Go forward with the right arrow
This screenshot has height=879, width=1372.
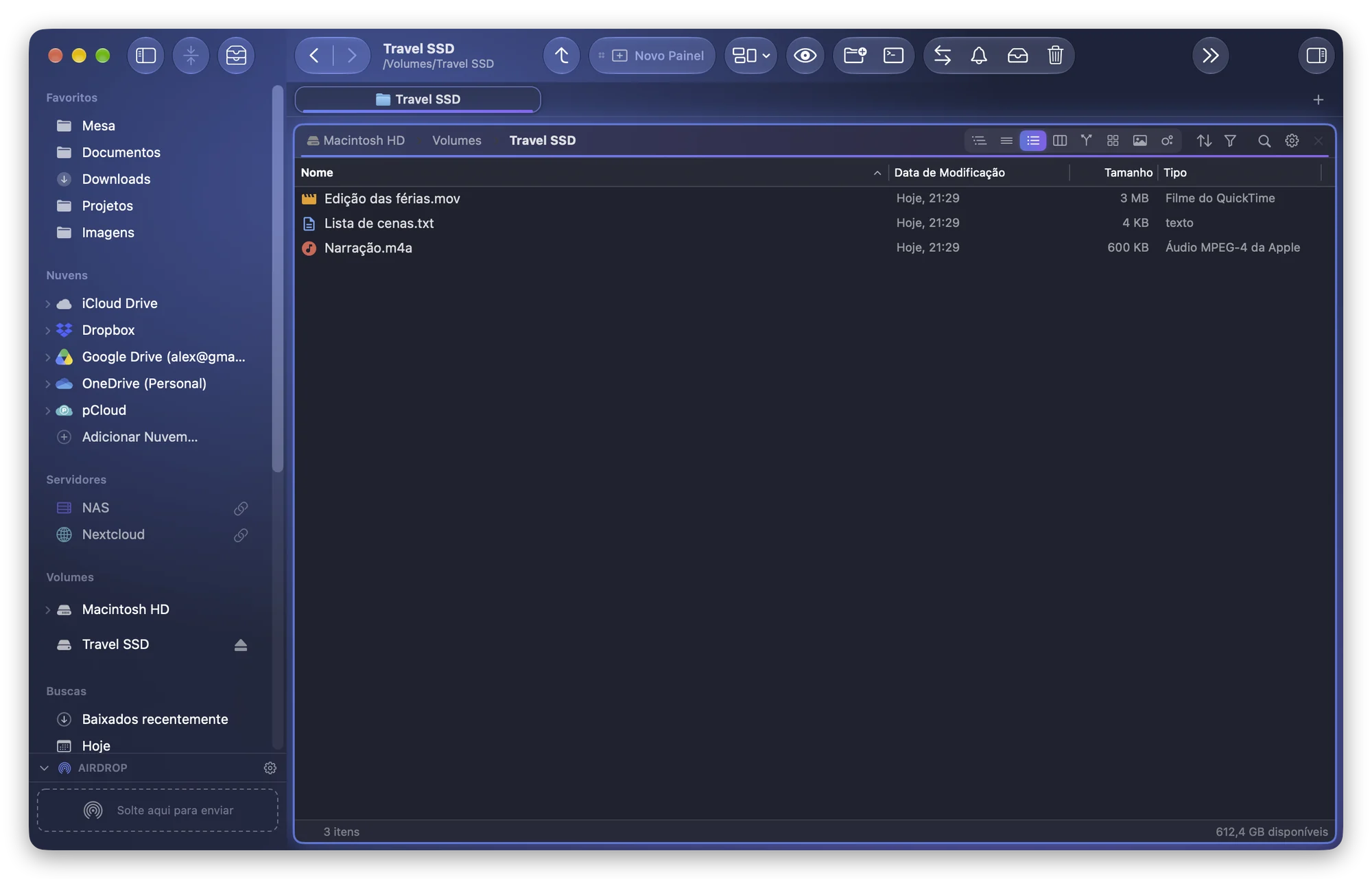351,56
